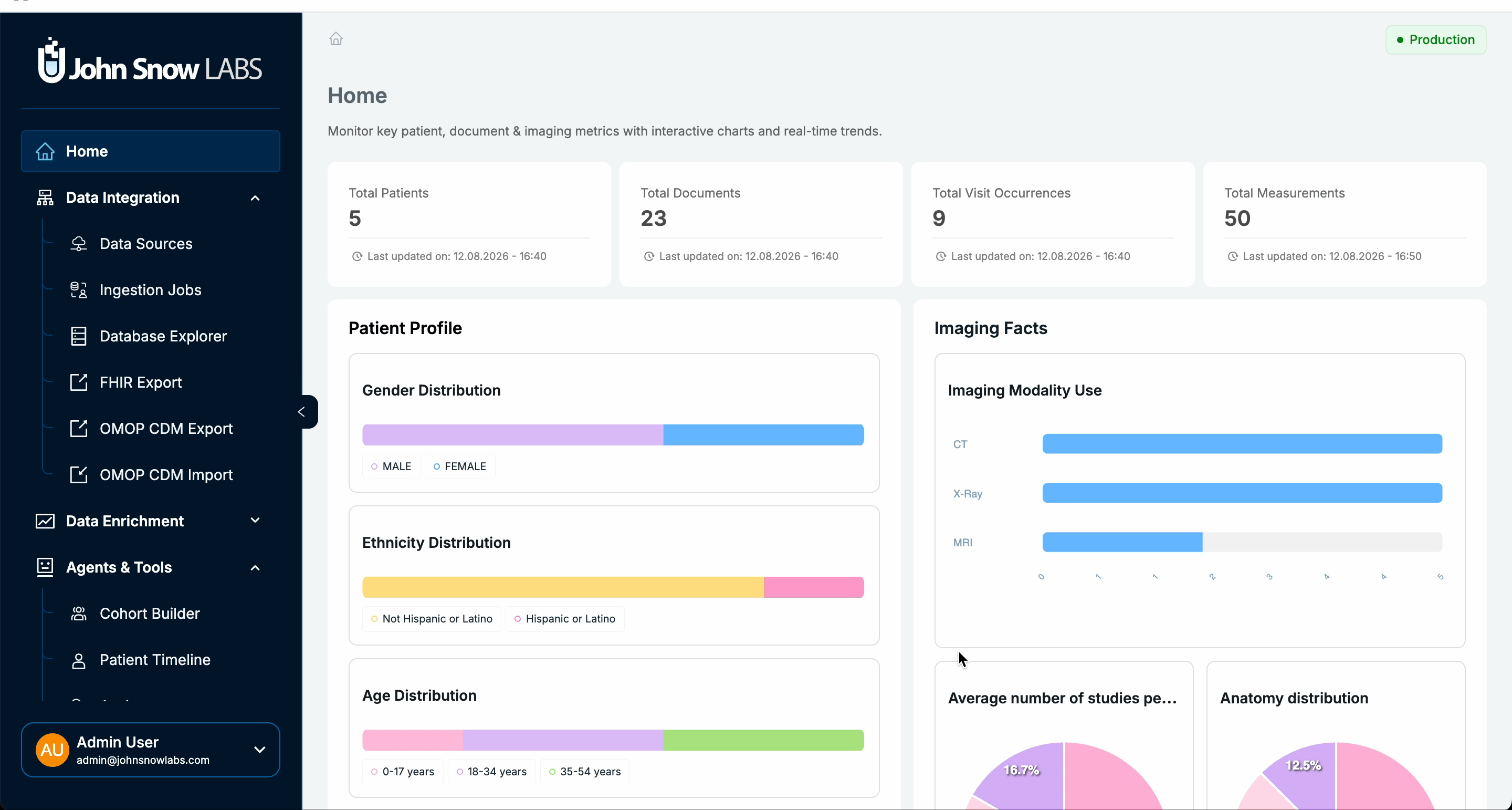1512x810 pixels.
Task: Go to Ingestion Jobs
Action: (150, 290)
